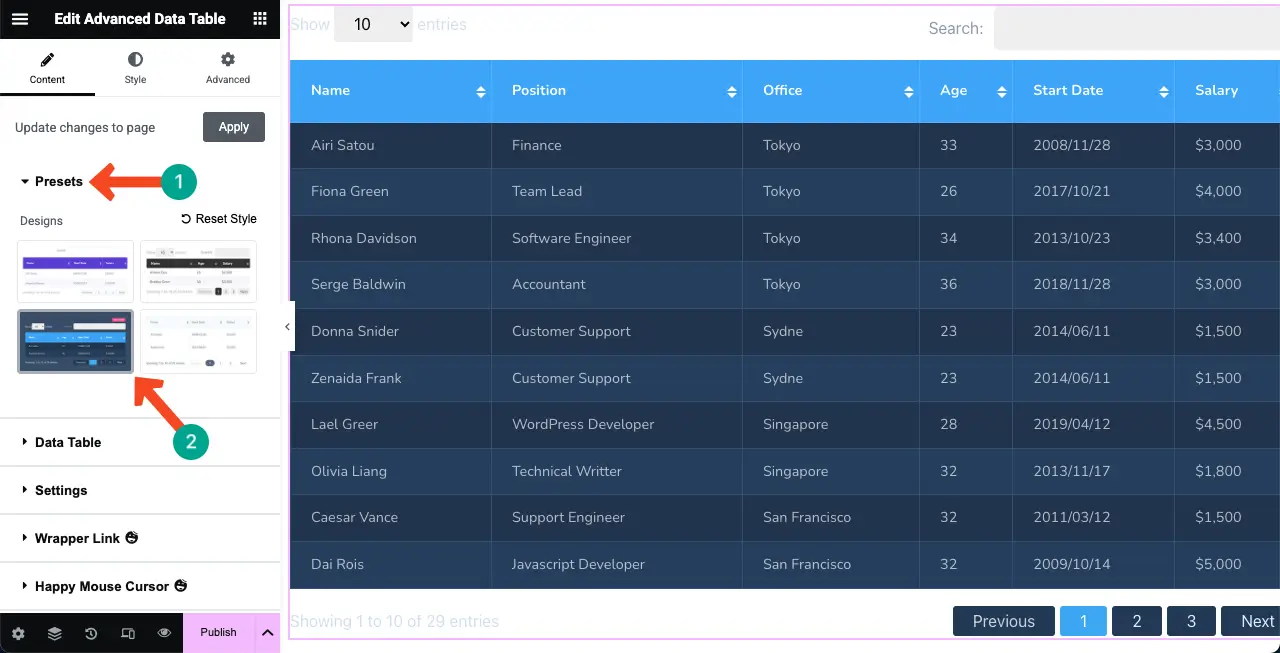Click the Accountant position cell

(616, 284)
